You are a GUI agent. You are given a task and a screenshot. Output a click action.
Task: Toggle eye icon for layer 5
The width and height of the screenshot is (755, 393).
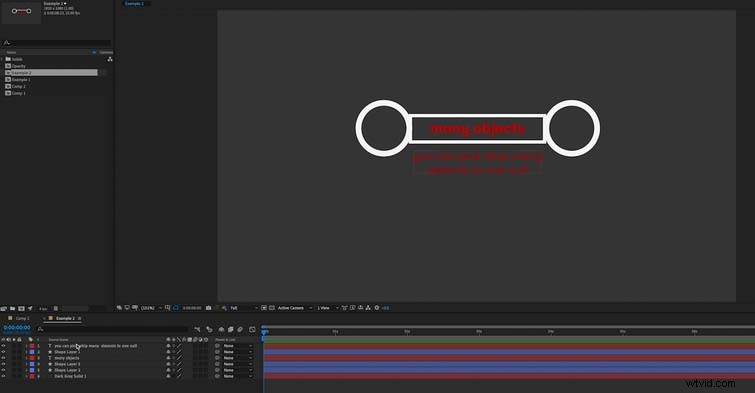pos(3,370)
